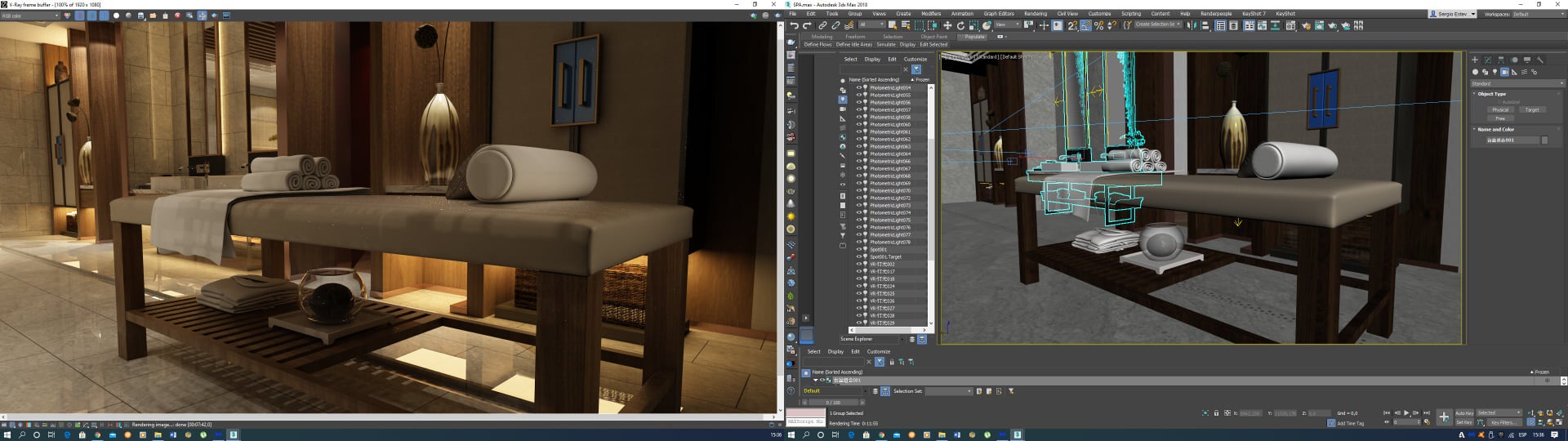Click the Undo arrow in main toolbar
The height and width of the screenshot is (441, 1568).
(x=794, y=25)
